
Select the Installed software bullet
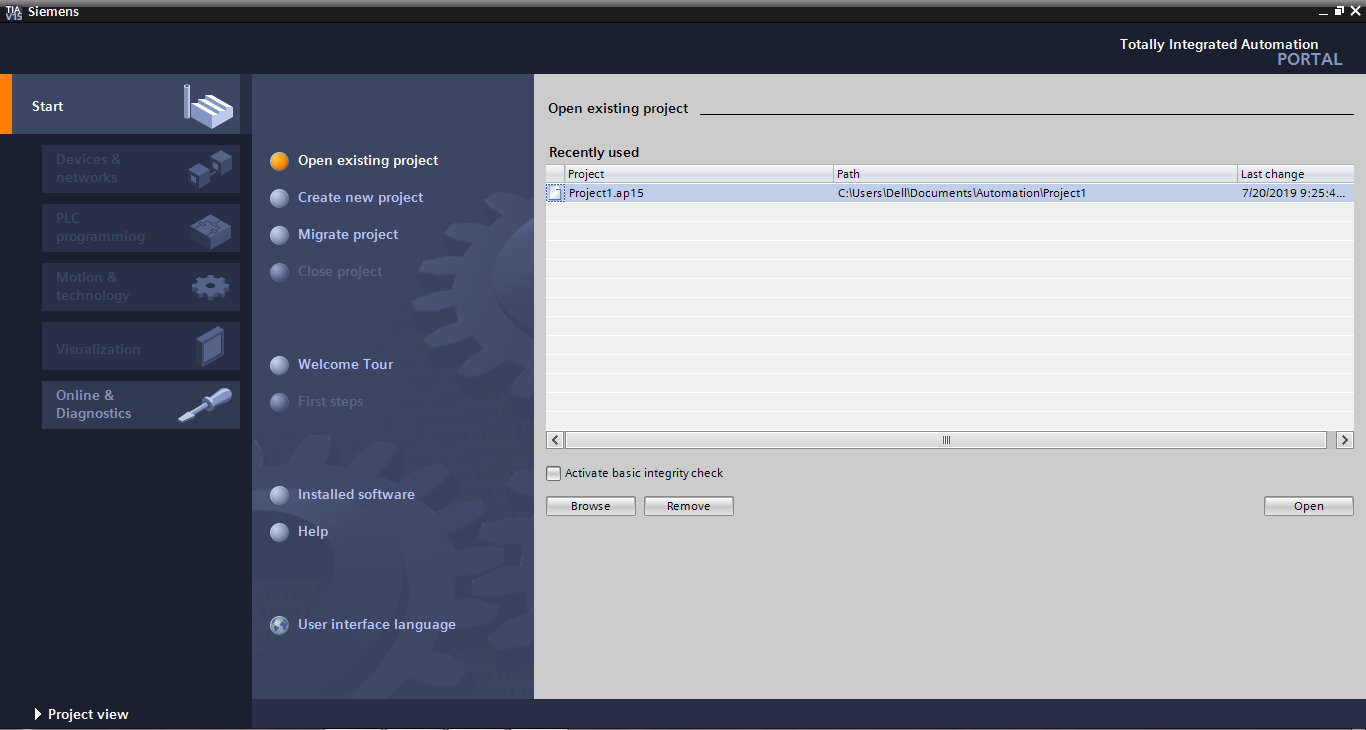[x=280, y=495]
